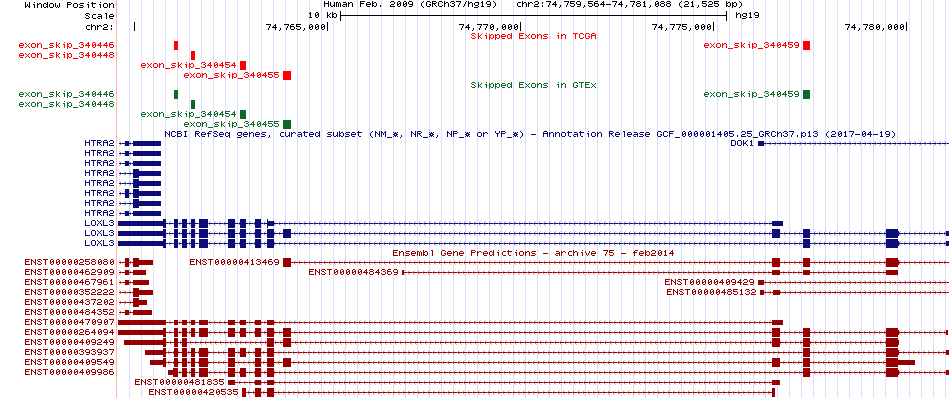
Task: Select transcript ENST00000409986
Action: coord(70,372)
